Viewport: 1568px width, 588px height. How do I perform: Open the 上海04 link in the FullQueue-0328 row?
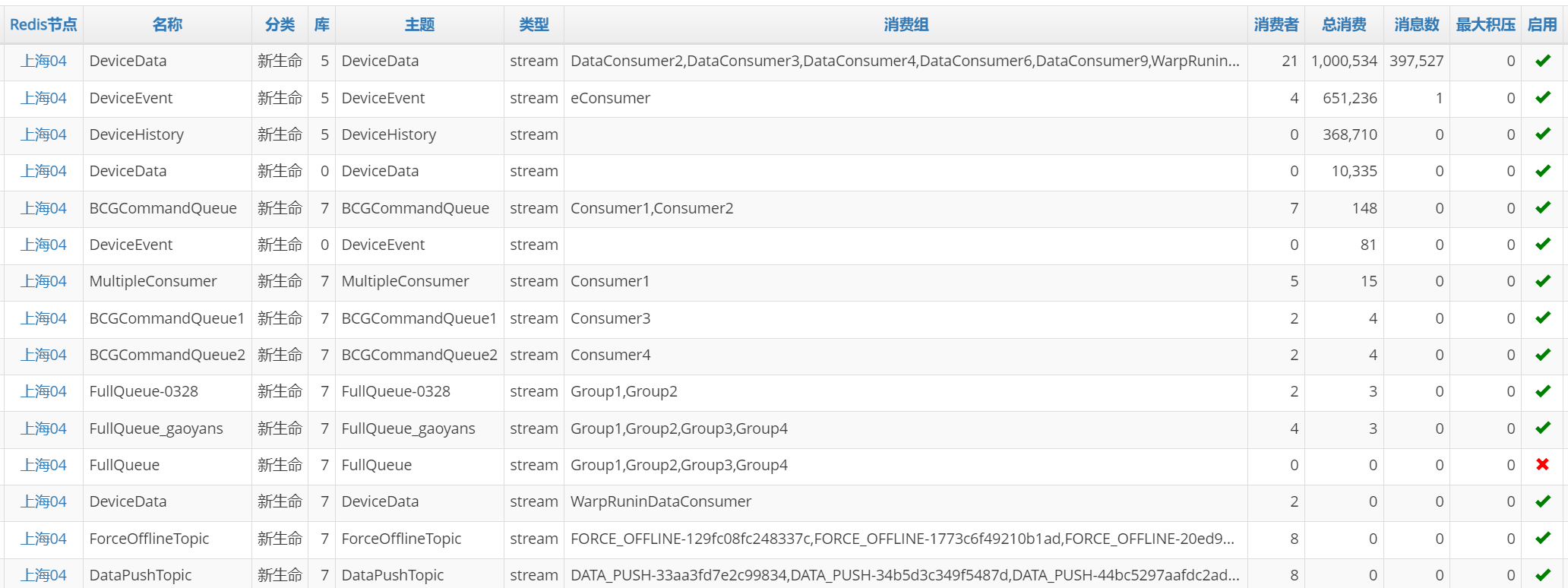(x=43, y=391)
